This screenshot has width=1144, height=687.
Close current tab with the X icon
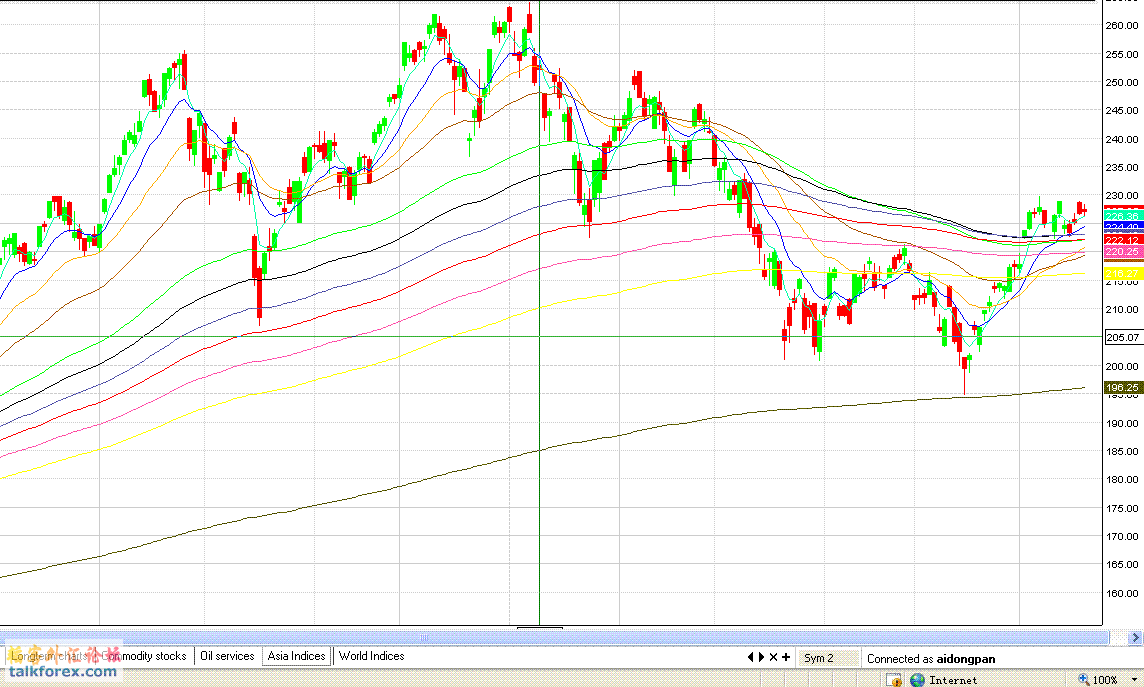coord(773,657)
